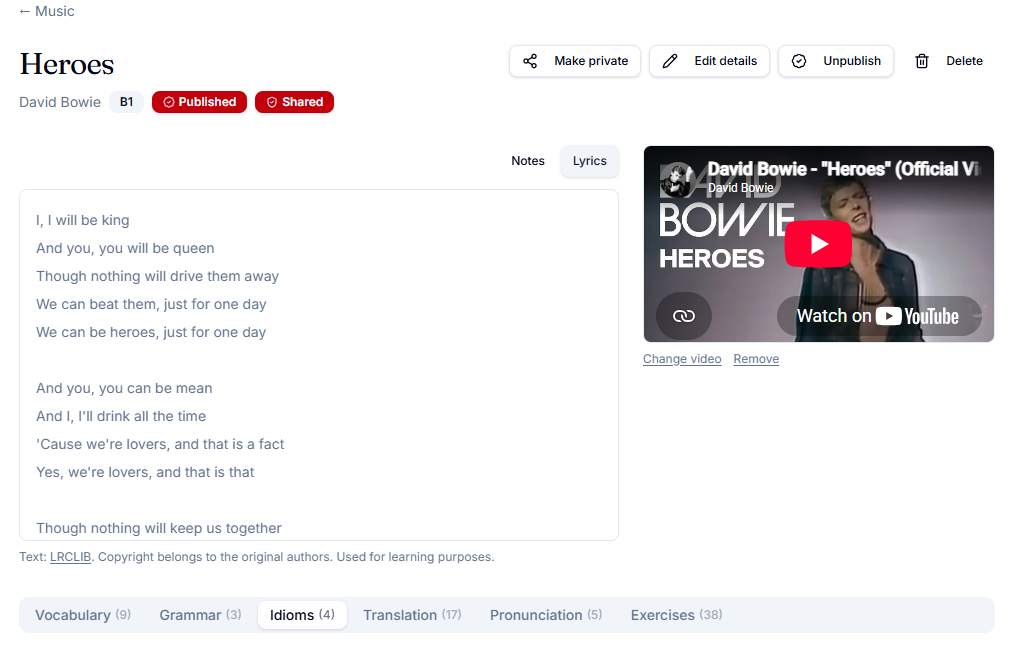This screenshot has width=1031, height=647.
Task: Click lyric 'Though nothing will keep us together'
Action: tap(159, 528)
